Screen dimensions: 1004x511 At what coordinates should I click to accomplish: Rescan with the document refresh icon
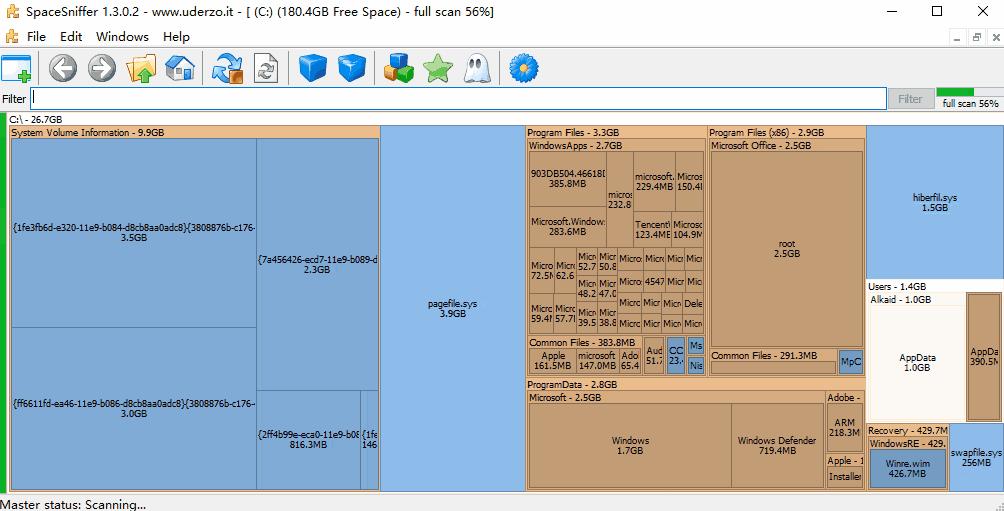click(x=266, y=68)
